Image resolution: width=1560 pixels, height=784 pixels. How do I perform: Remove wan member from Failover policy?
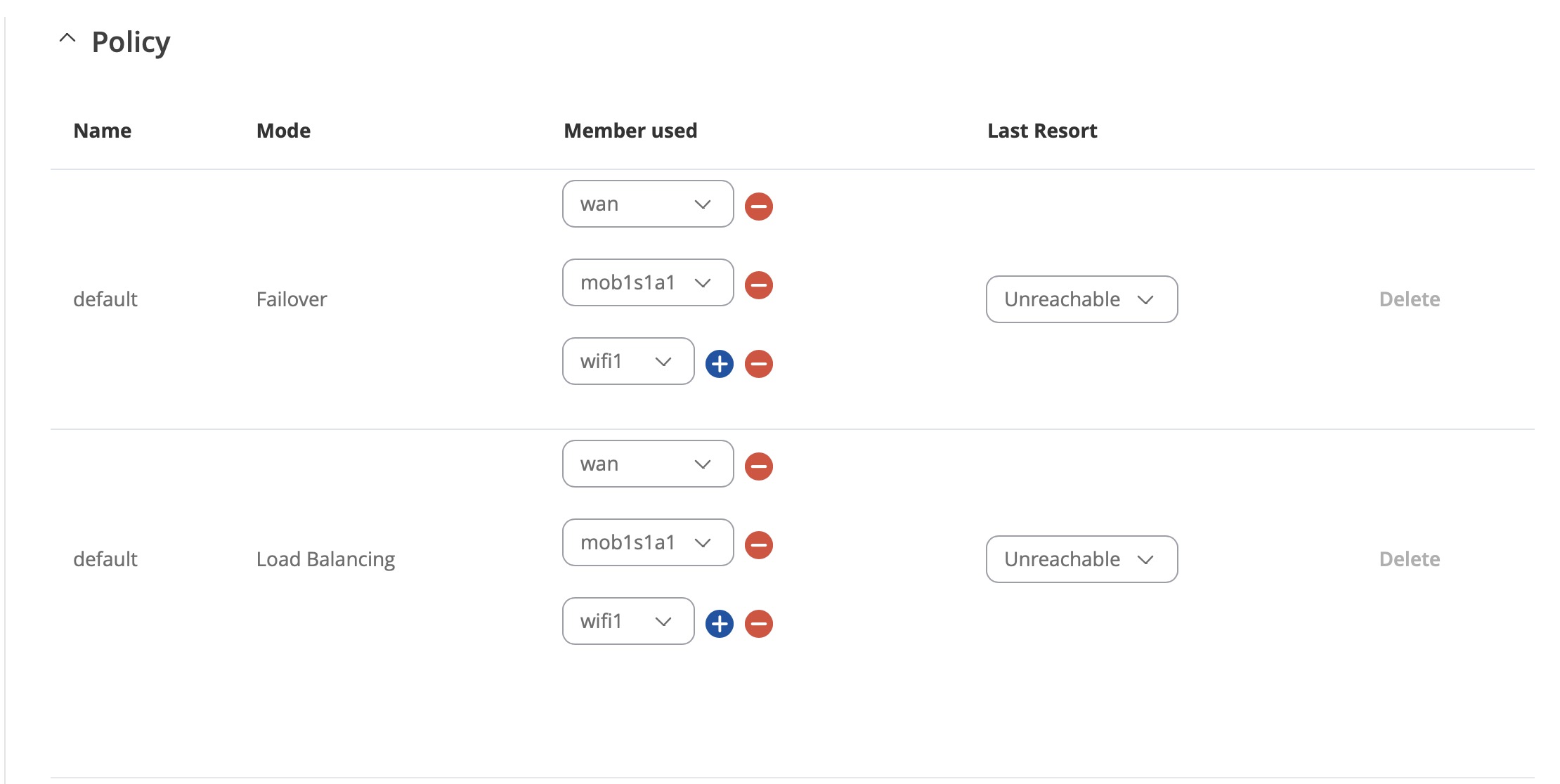pyautogui.click(x=759, y=207)
